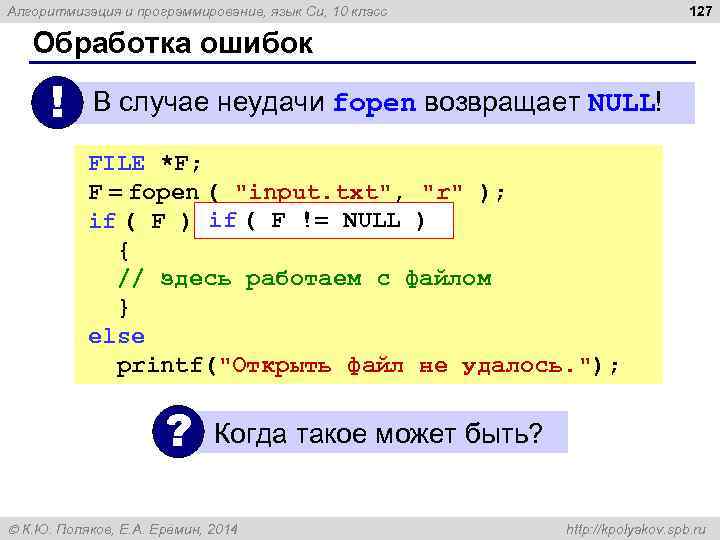Viewport: 720px width, 540px height.
Task: Click the "r" mode string in fopen
Action: [x=443, y=191]
